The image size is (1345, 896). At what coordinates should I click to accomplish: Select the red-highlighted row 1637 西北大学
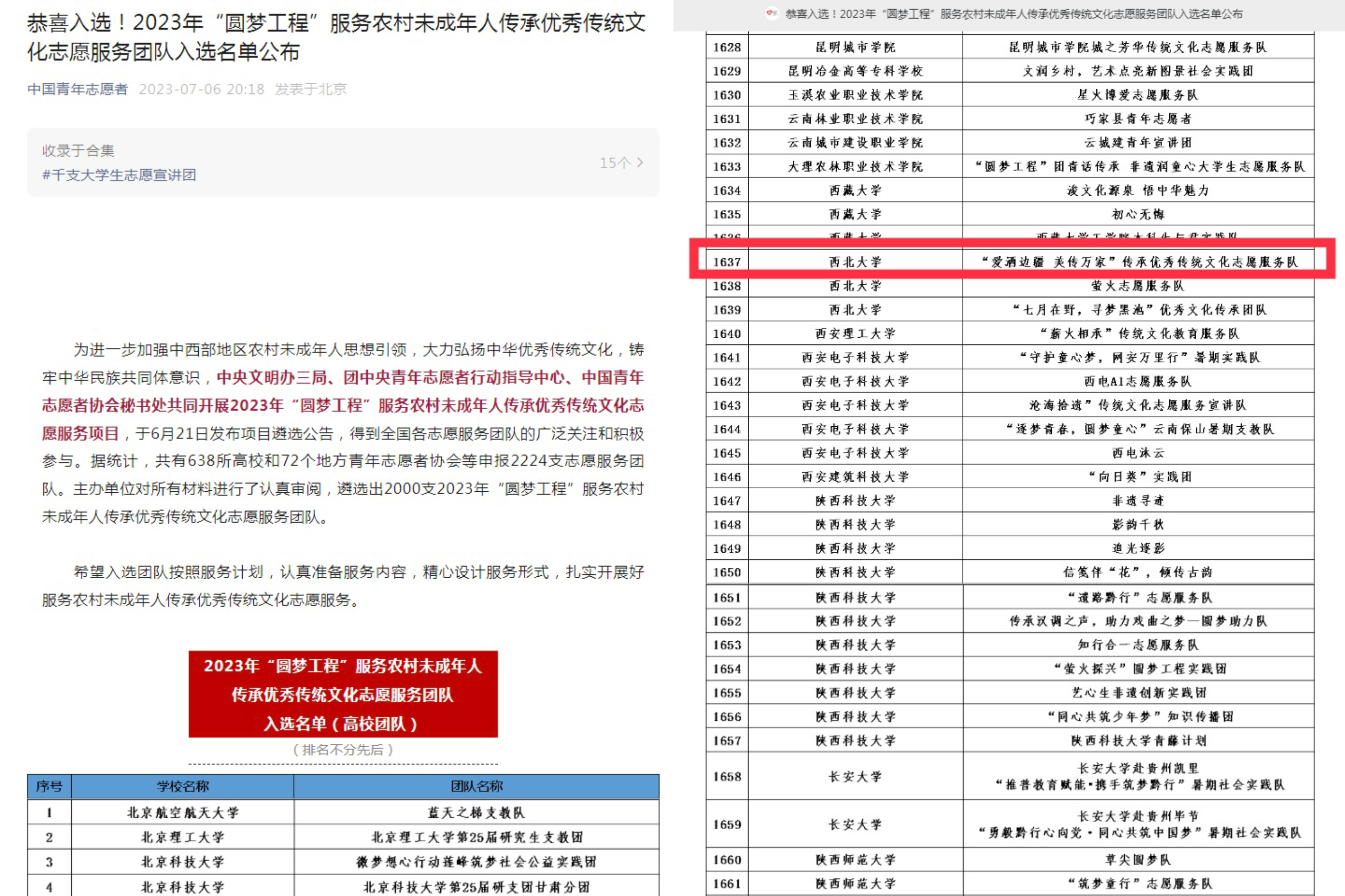pyautogui.click(x=855, y=262)
